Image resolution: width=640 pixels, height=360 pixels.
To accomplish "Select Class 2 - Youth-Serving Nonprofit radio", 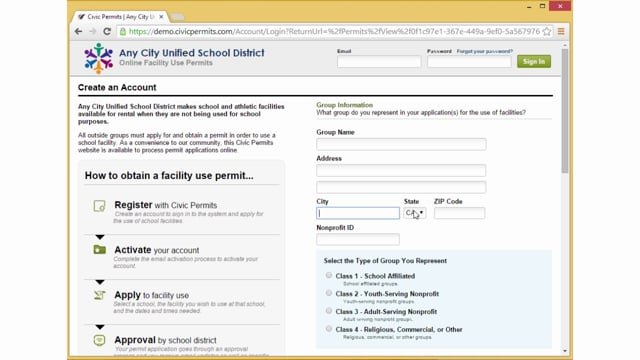I will (329, 293).
